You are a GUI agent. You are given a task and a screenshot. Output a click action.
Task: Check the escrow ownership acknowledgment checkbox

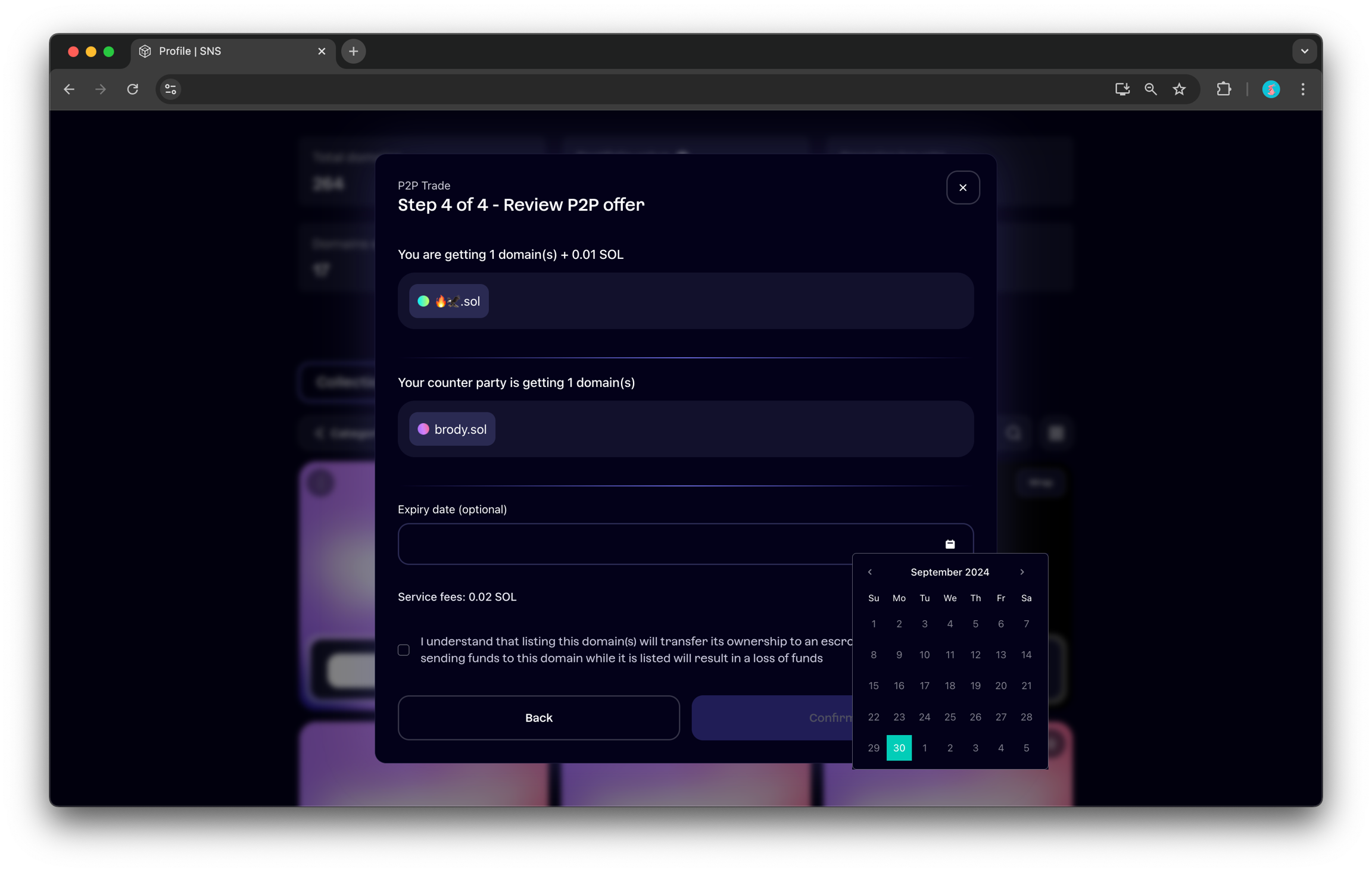coord(404,650)
